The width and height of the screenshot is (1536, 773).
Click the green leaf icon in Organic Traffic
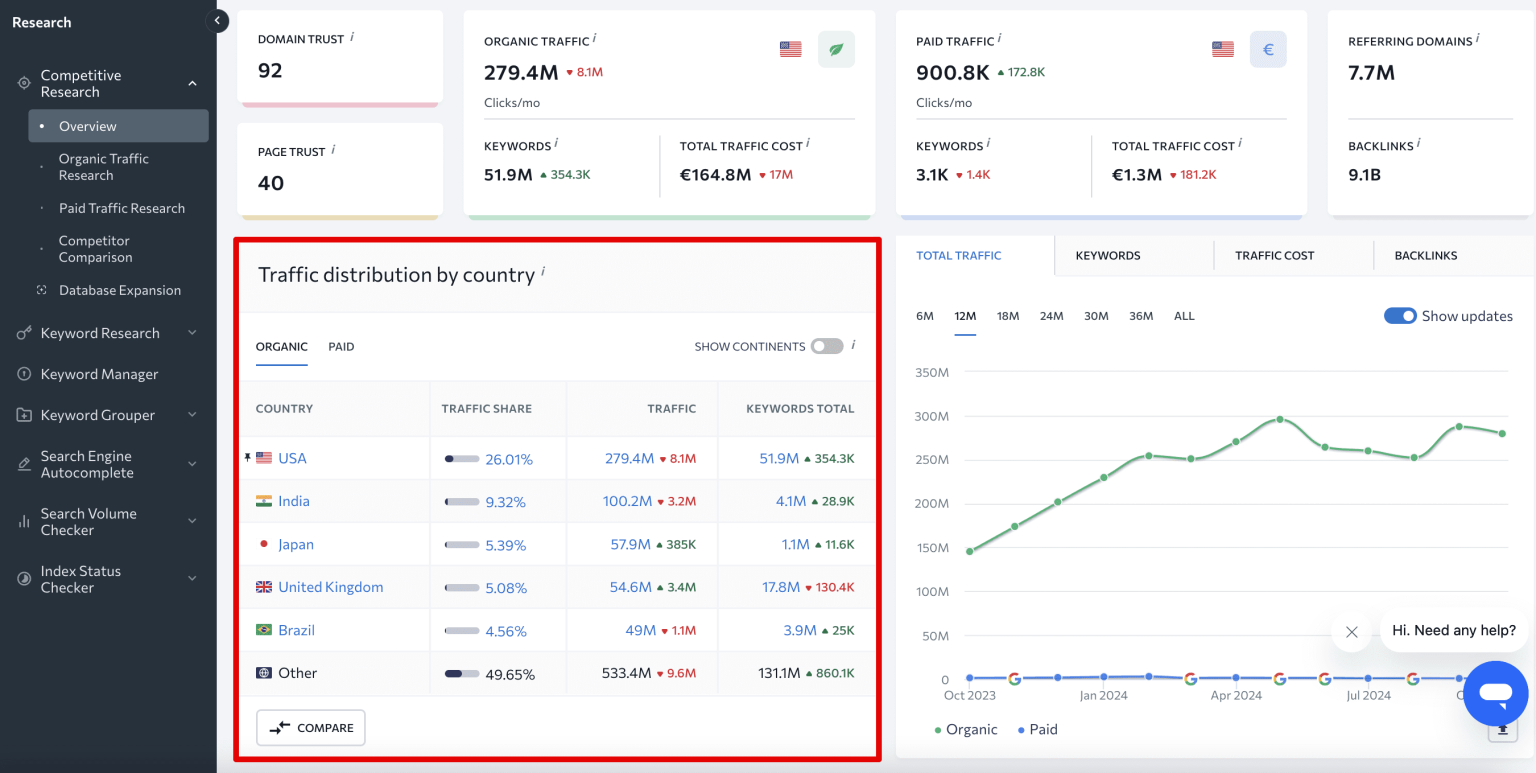tap(836, 49)
